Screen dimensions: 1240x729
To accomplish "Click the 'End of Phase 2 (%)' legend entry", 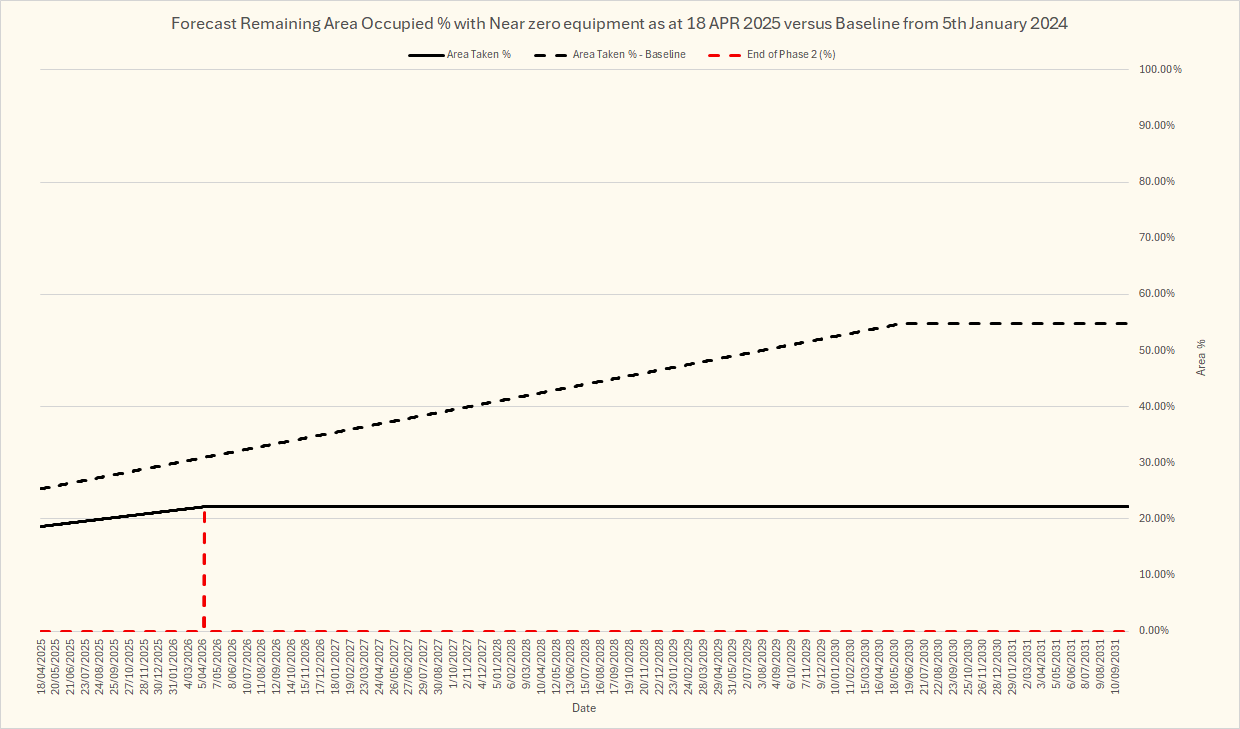I will pyautogui.click(x=790, y=54).
